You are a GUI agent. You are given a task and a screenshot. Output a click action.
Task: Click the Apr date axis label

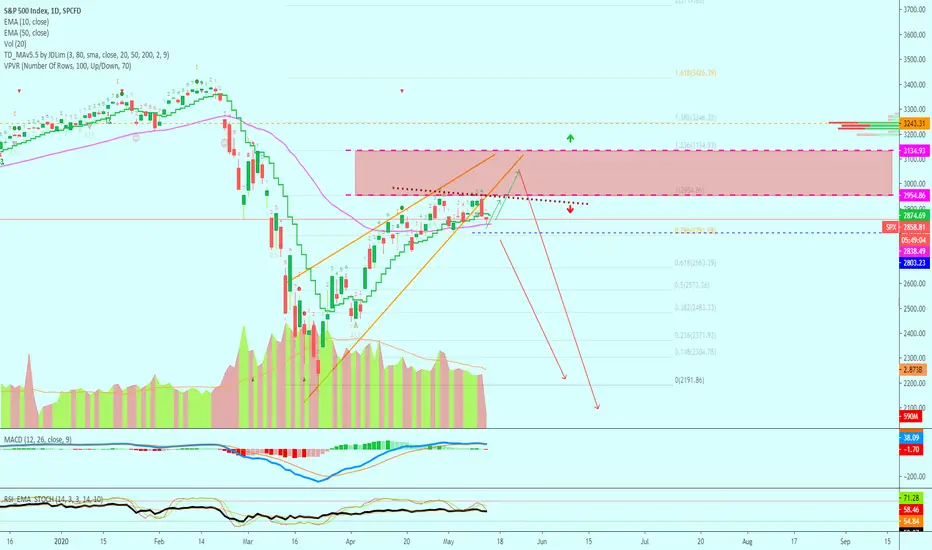tap(351, 542)
